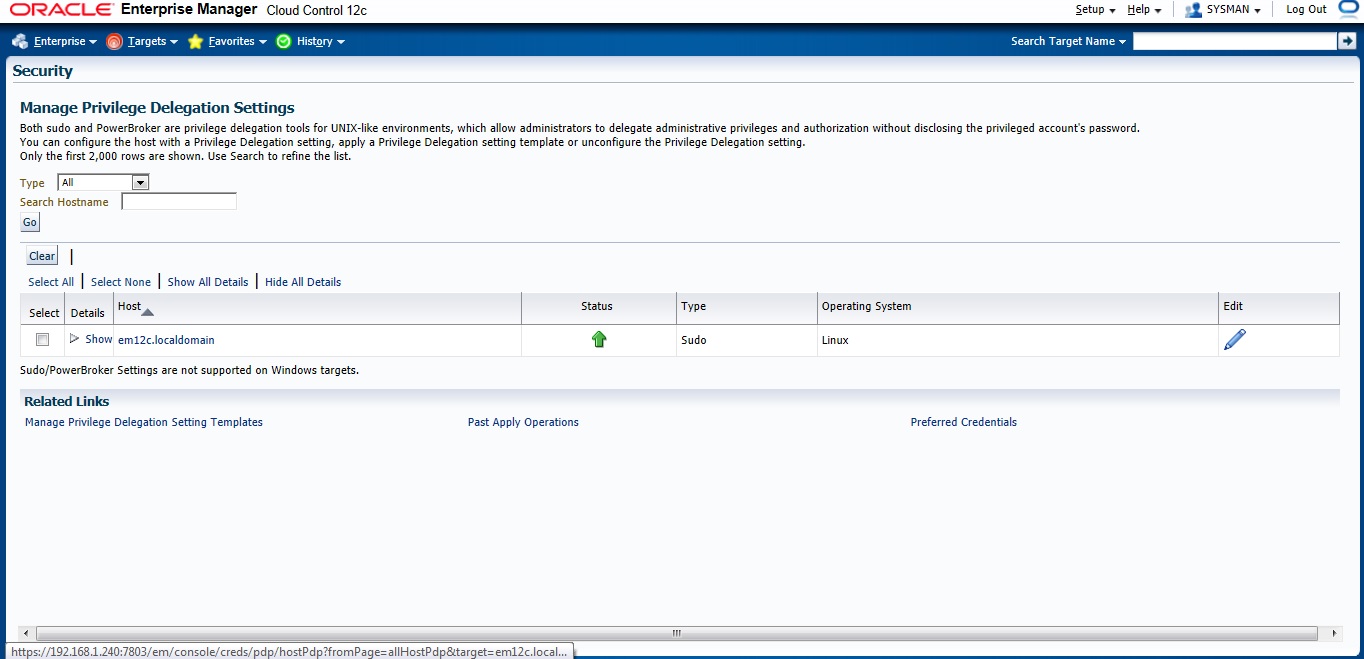This screenshot has height=659, width=1364.
Task: Edit em12c.localdomain with pencil icon
Action: 1235,340
